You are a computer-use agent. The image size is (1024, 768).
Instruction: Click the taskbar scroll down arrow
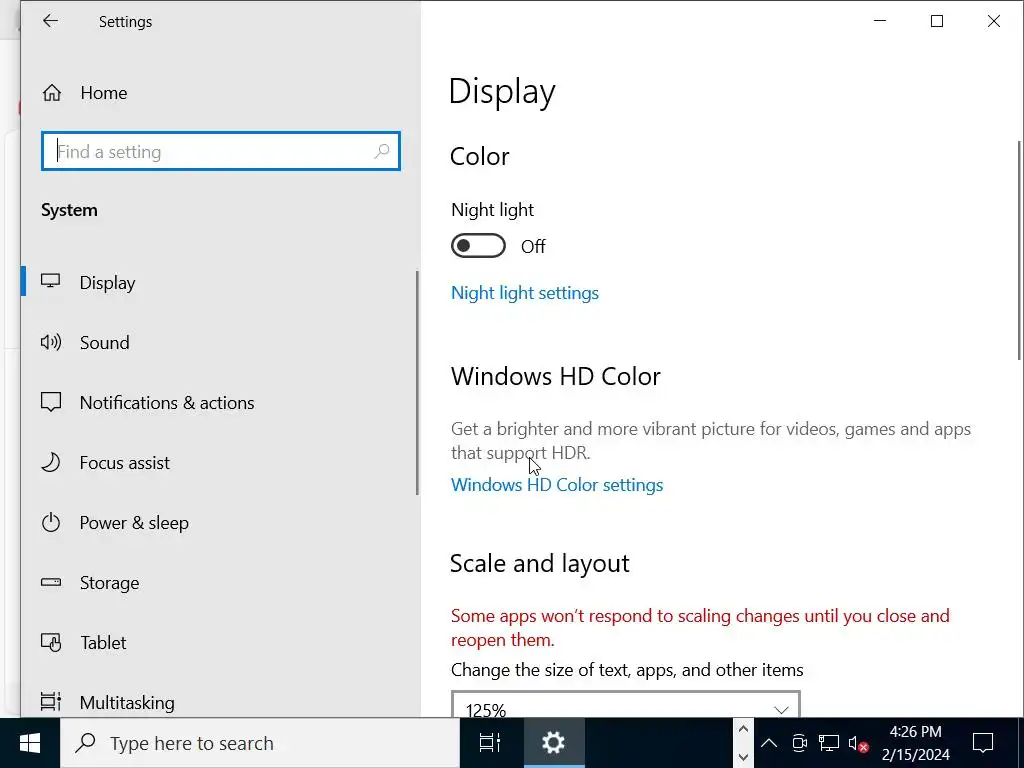743,756
